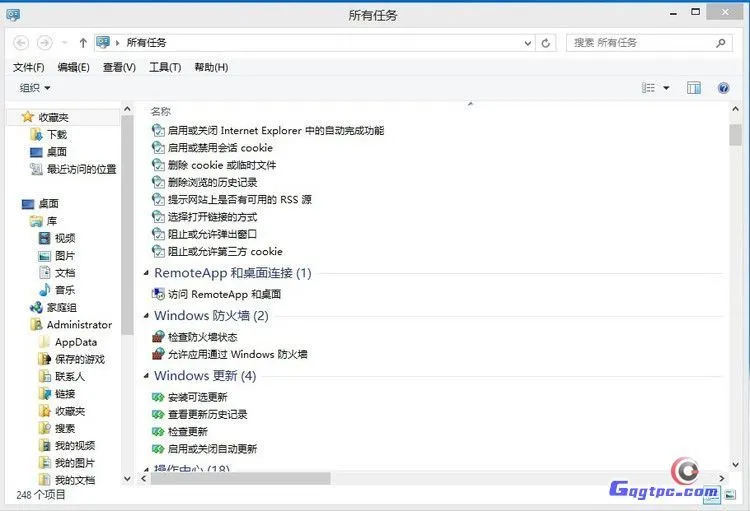Select the Administrator folder

pos(79,325)
